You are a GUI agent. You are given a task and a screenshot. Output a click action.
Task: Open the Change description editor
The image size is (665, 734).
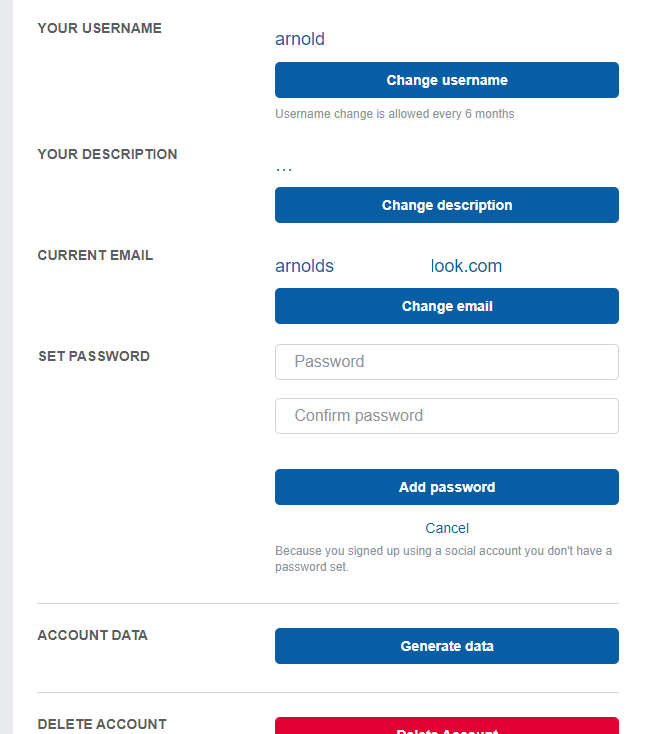[446, 205]
